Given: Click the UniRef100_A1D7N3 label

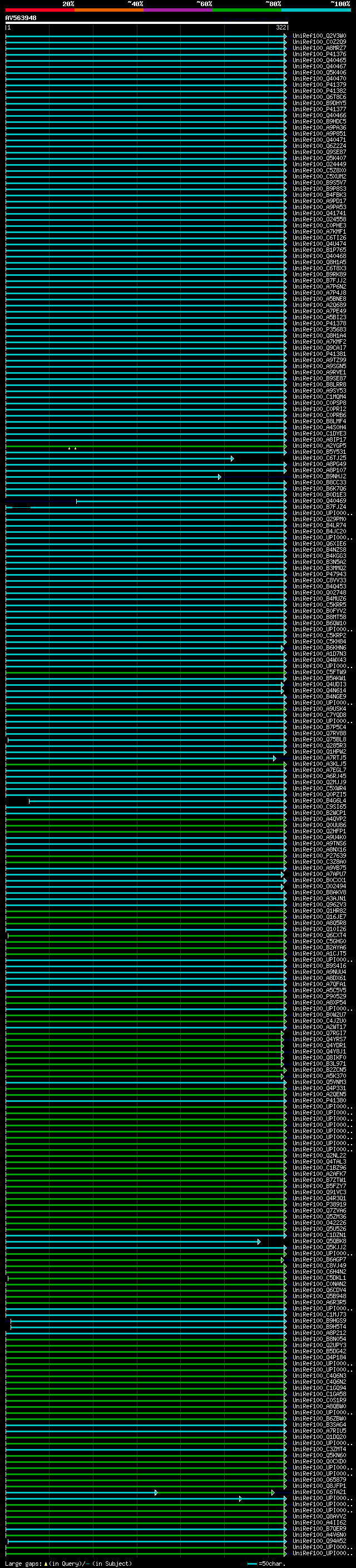Looking at the screenshot, I should [x=319, y=654].
